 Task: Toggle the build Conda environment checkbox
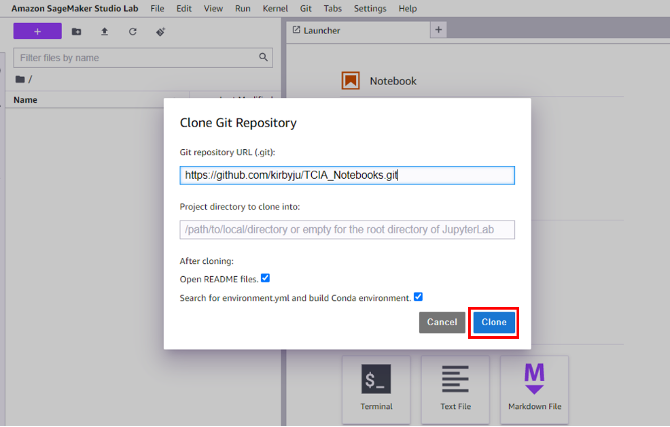418,297
